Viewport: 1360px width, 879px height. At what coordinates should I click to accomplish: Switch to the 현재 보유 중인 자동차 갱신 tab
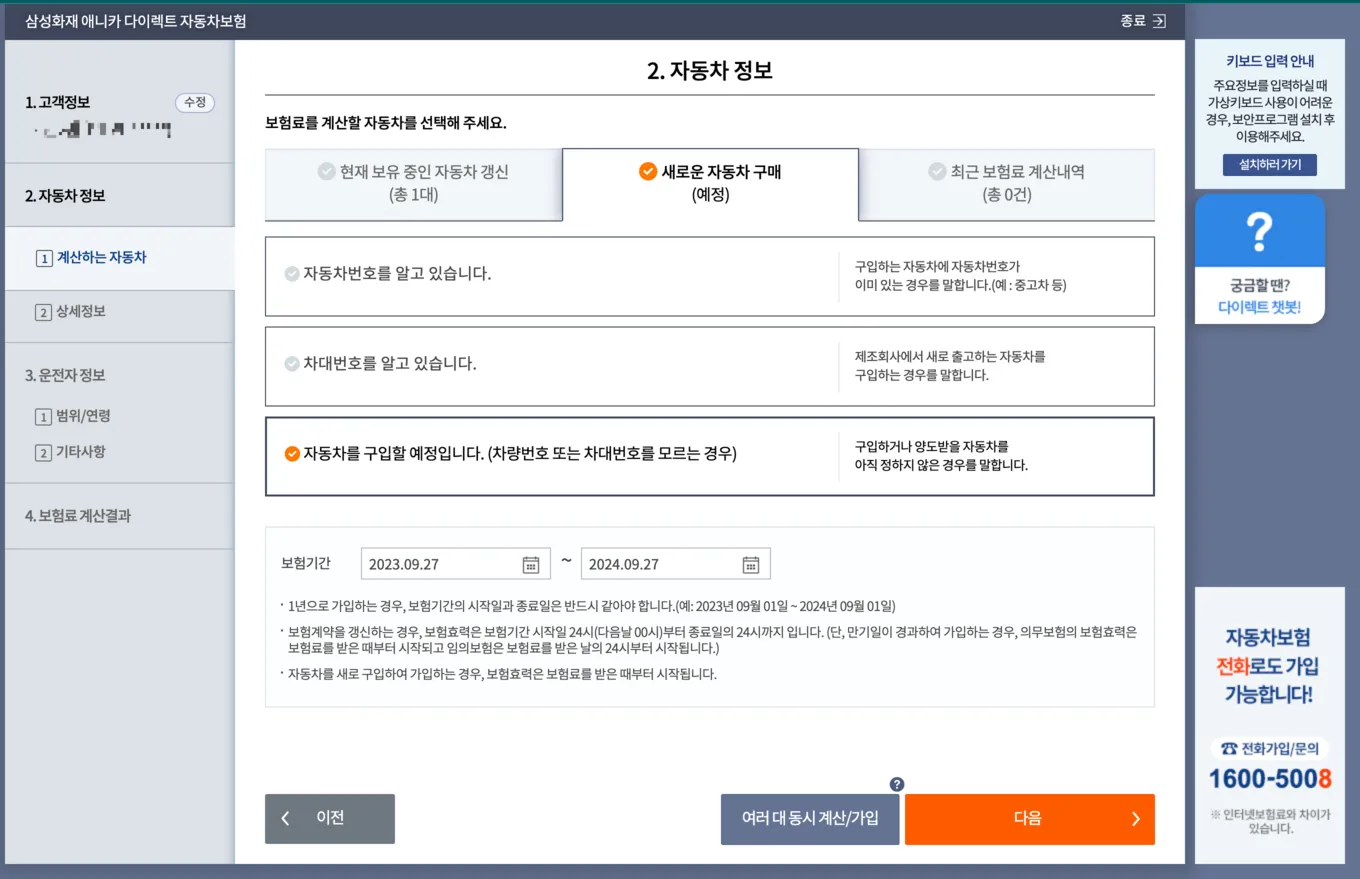(415, 184)
